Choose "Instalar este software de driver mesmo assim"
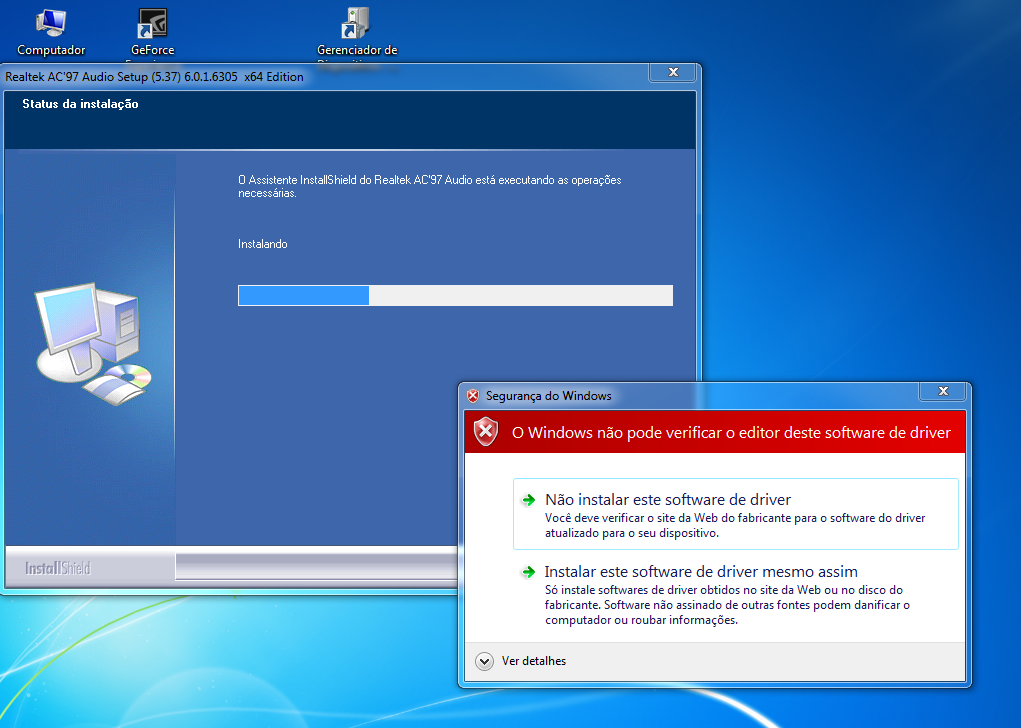This screenshot has width=1021, height=728. coord(736,594)
